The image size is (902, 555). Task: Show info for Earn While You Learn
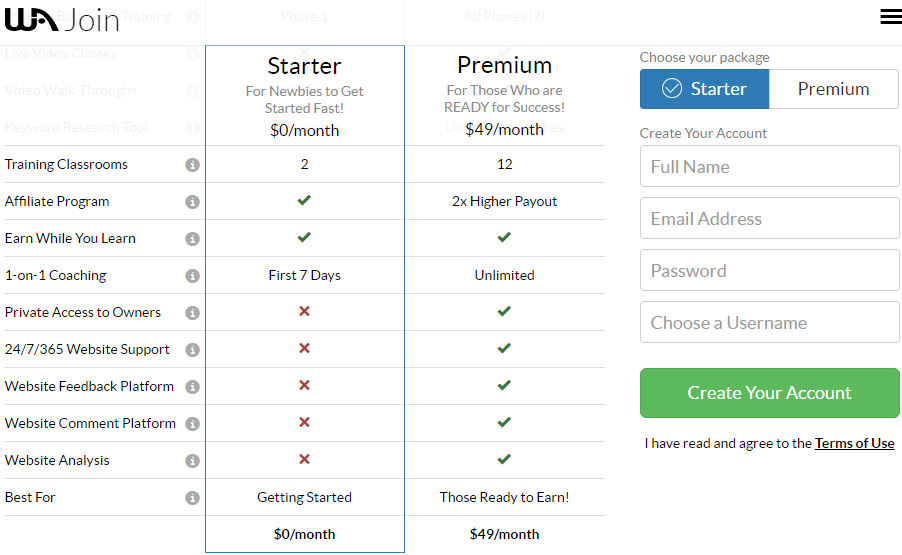click(192, 239)
